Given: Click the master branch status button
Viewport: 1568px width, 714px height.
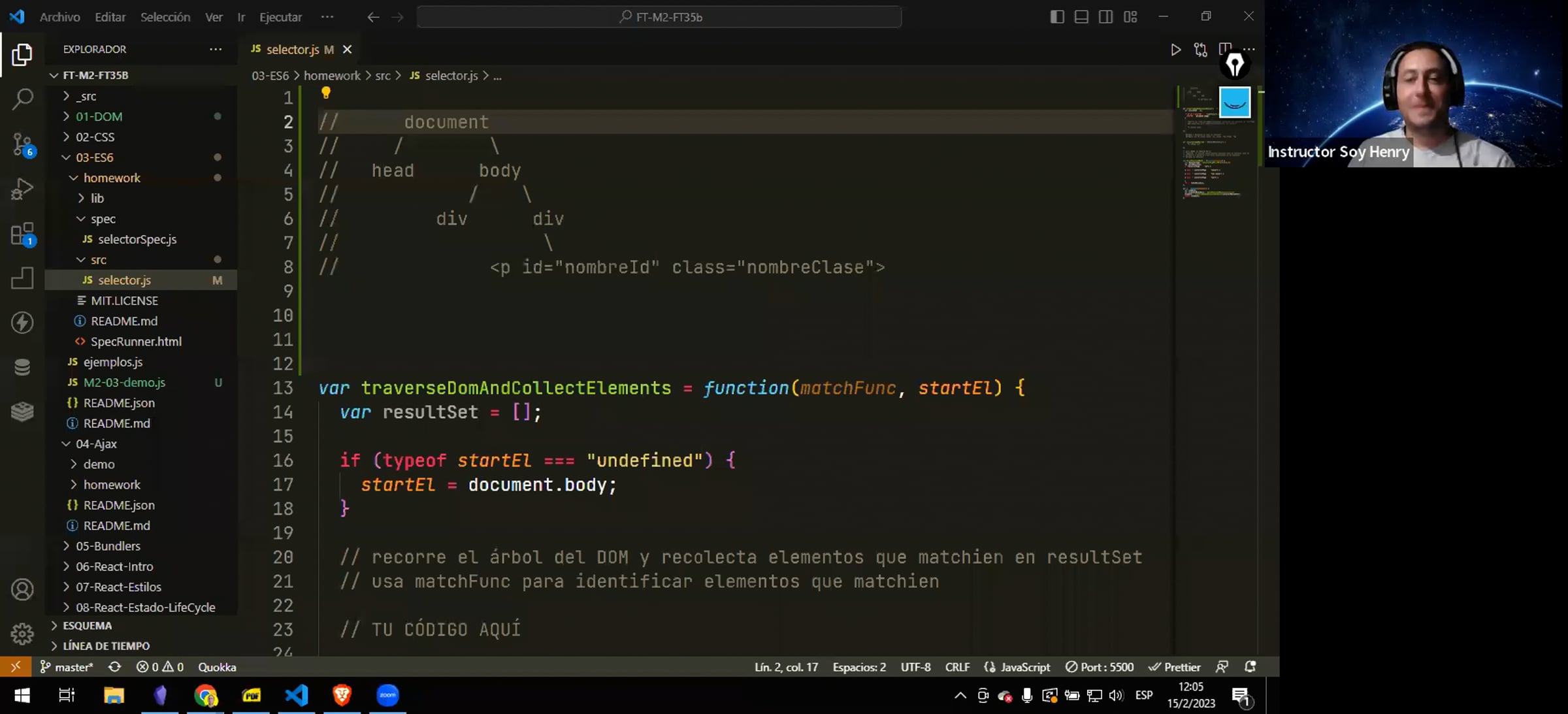Looking at the screenshot, I should click(67, 667).
